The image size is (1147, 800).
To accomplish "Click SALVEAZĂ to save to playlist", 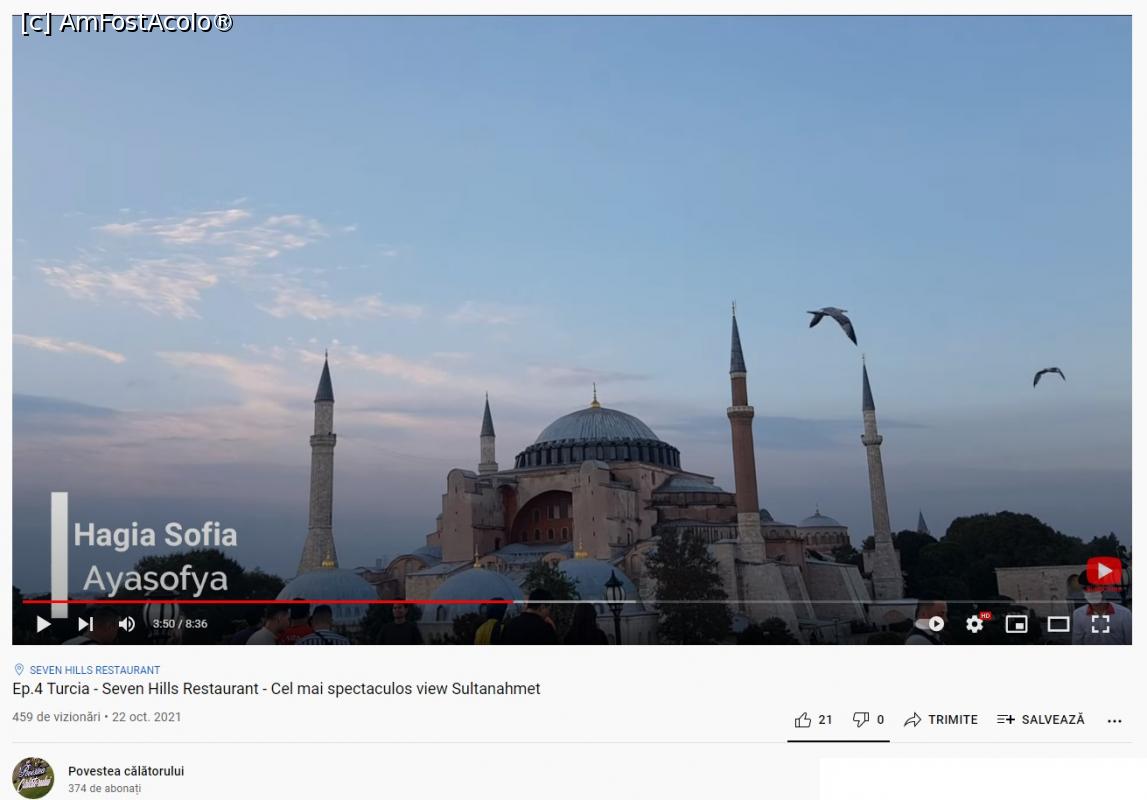I will tap(1041, 720).
